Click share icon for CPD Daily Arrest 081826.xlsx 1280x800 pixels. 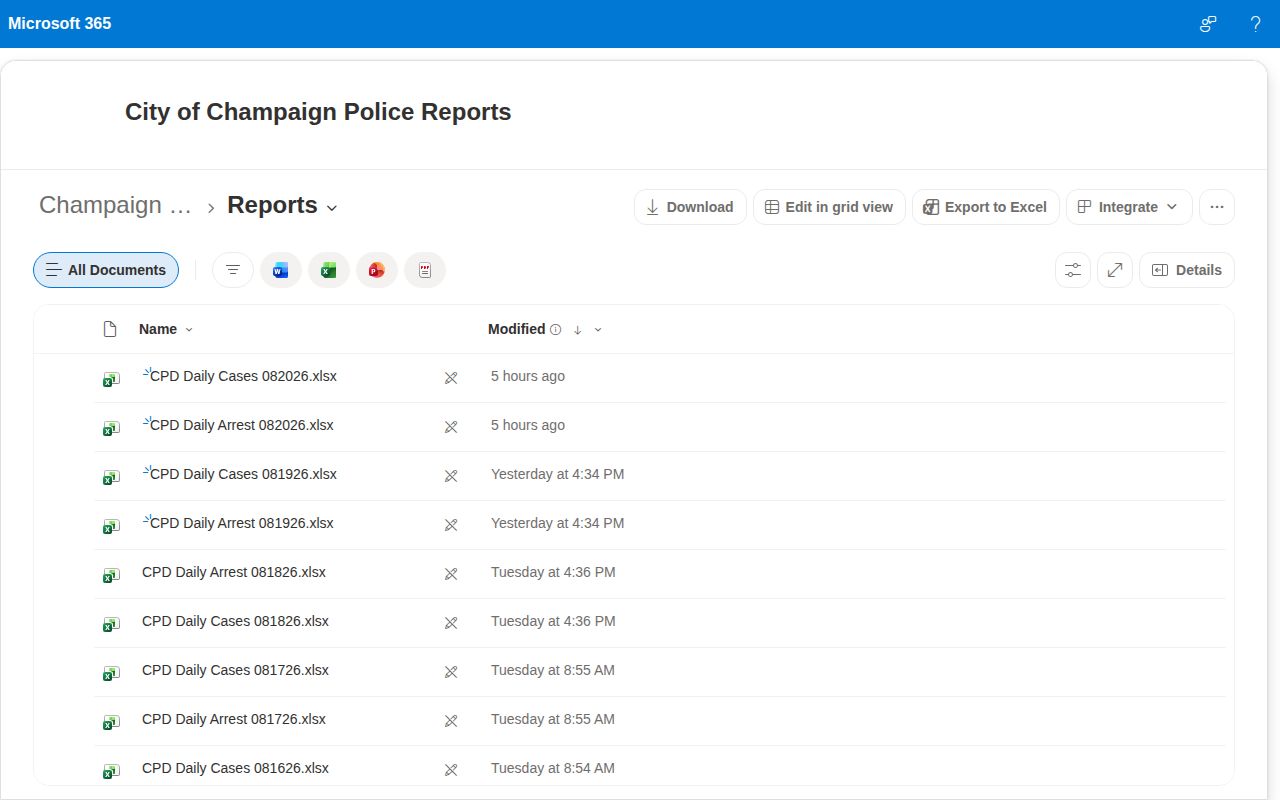[x=451, y=574]
